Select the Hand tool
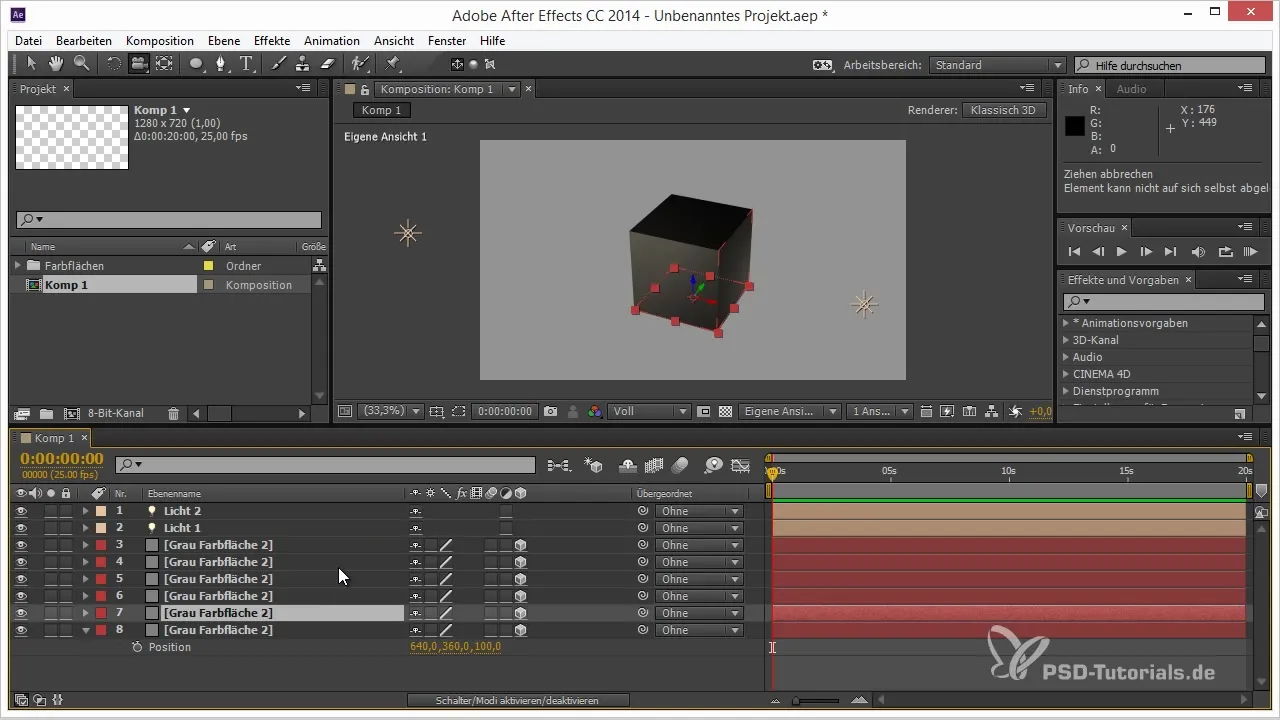 coord(56,64)
